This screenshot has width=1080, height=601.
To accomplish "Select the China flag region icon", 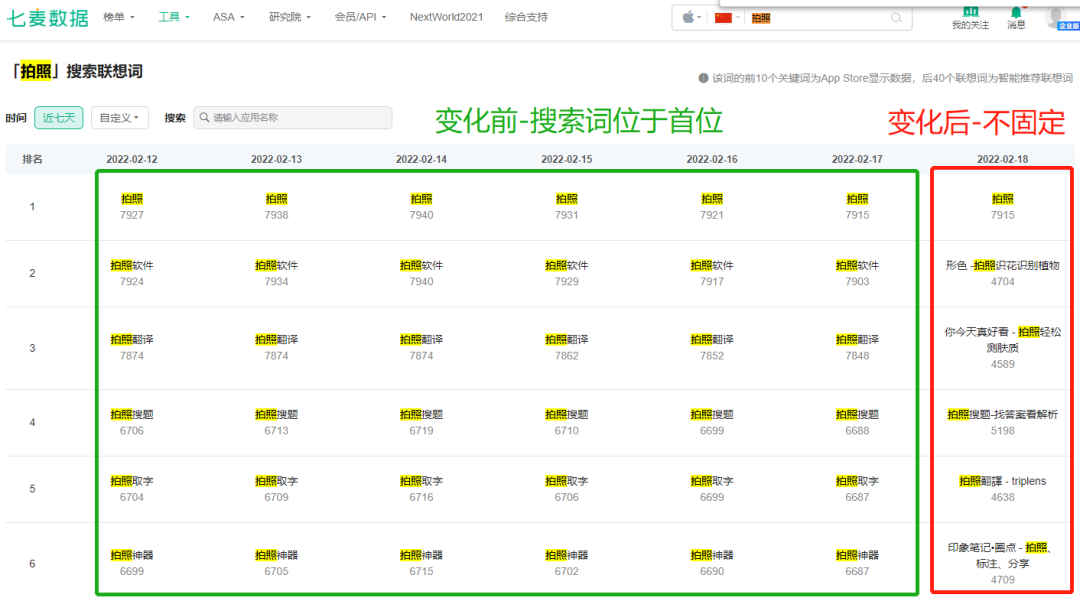I will (723, 18).
